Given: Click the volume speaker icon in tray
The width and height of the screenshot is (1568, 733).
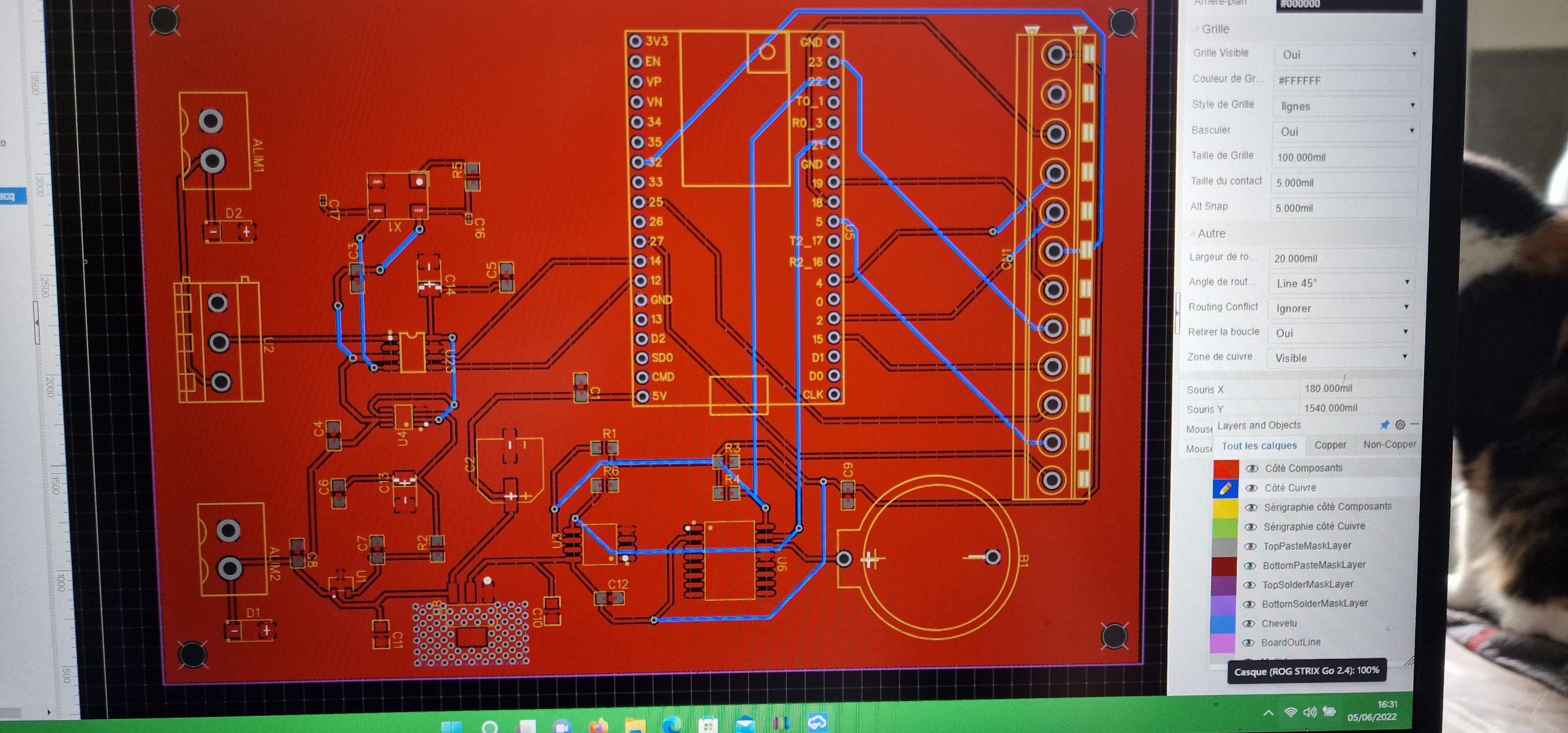Looking at the screenshot, I should coord(1310,712).
